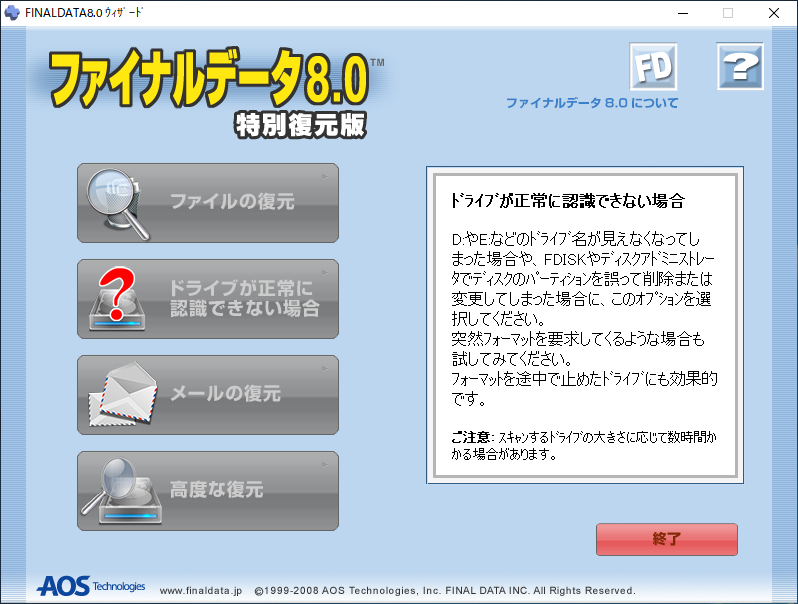Click the description heading ドライブが正常に認識できない場合

567,201
